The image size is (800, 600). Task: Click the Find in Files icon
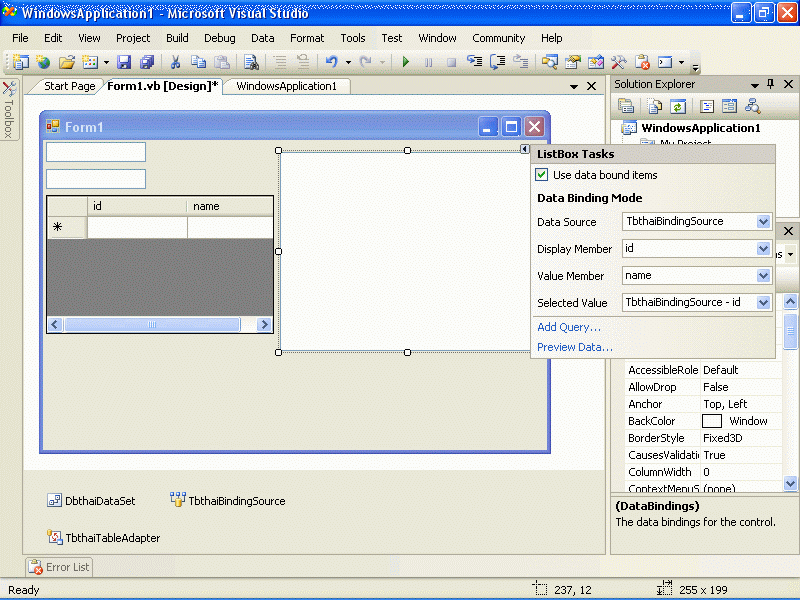point(251,62)
